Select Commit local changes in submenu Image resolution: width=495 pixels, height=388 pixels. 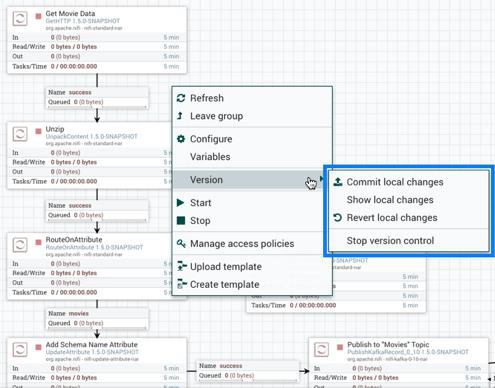(409, 182)
